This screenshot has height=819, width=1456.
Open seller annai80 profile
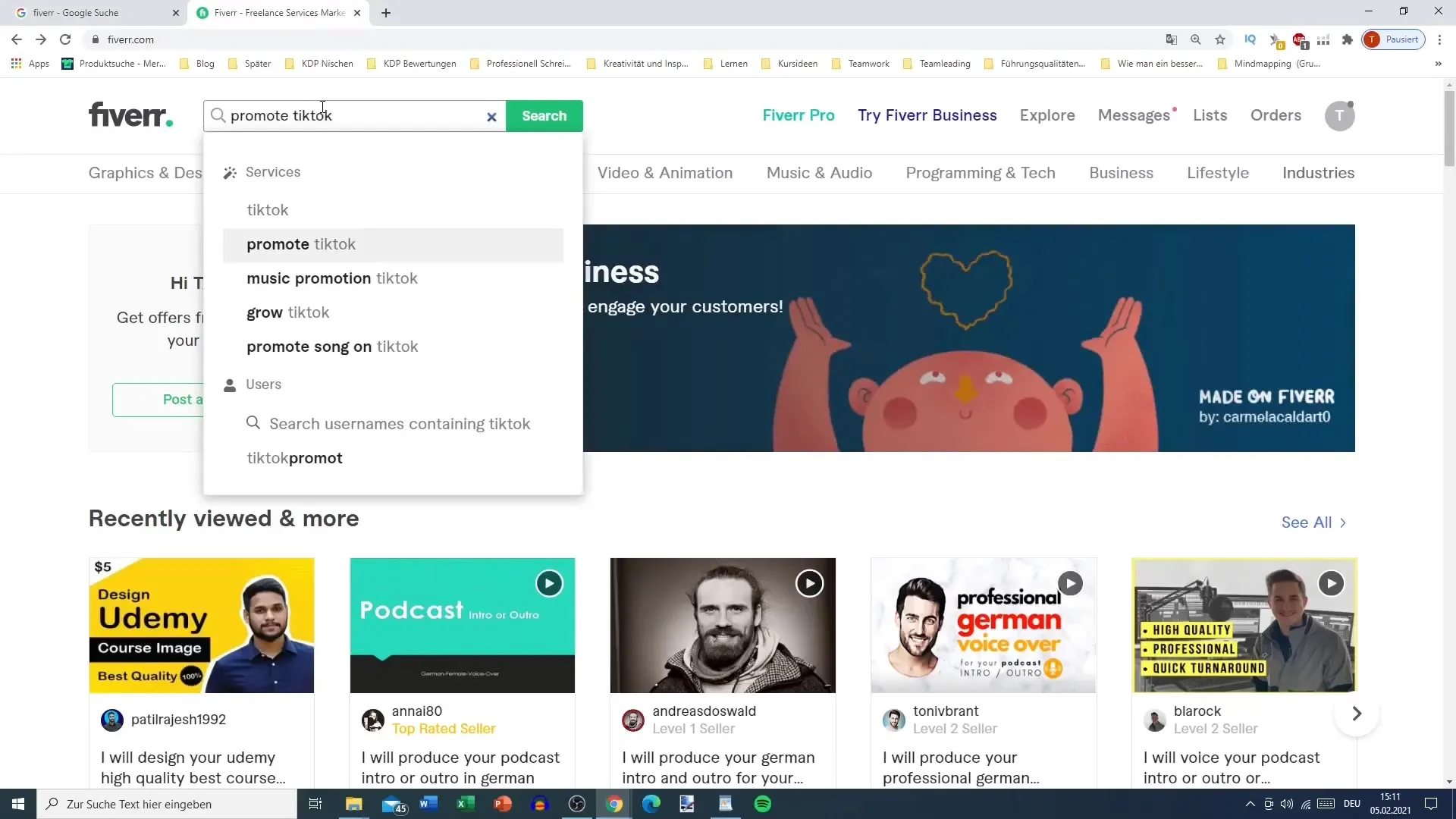pyautogui.click(x=417, y=711)
